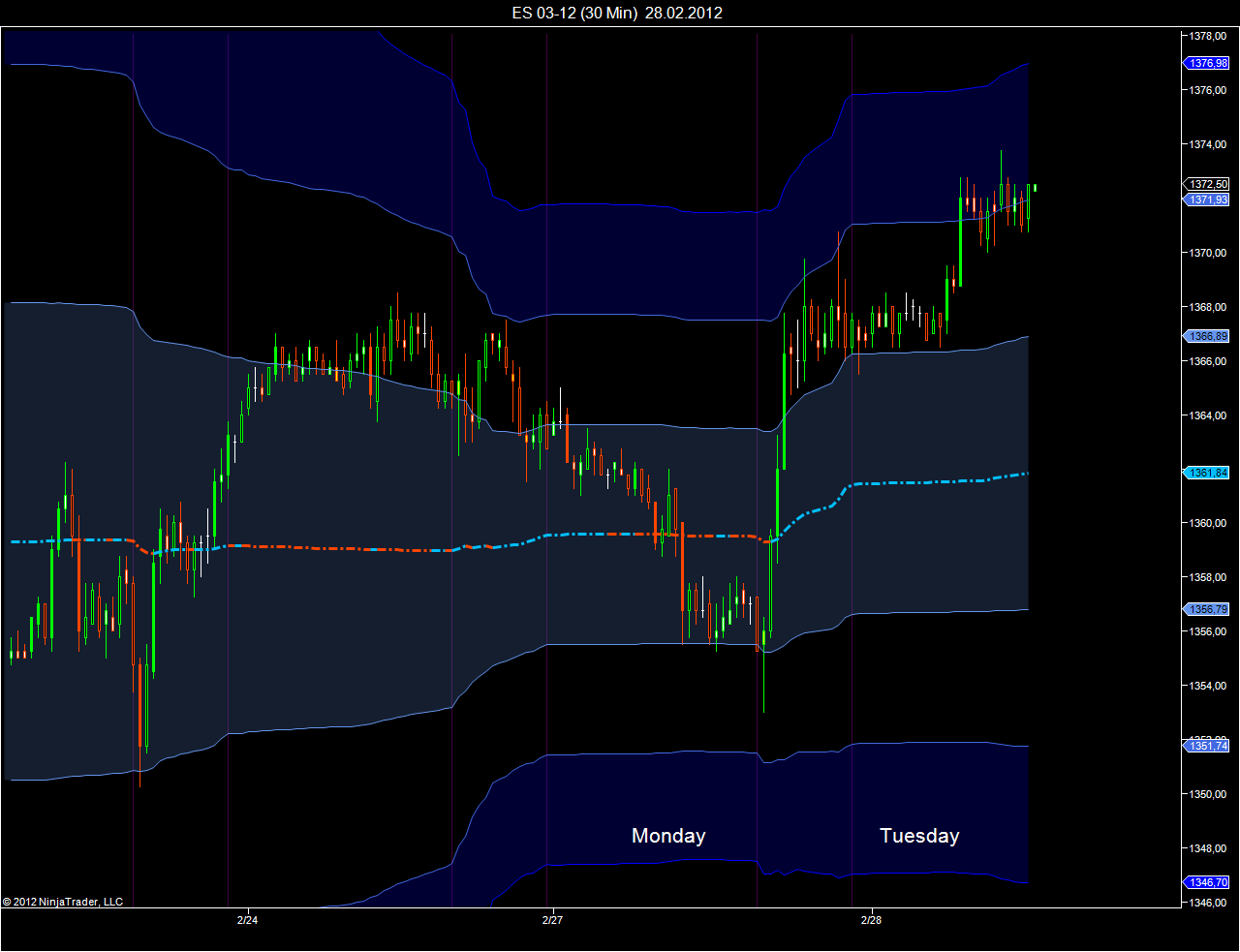
Task: Click the Monday text annotation
Action: pos(668,836)
